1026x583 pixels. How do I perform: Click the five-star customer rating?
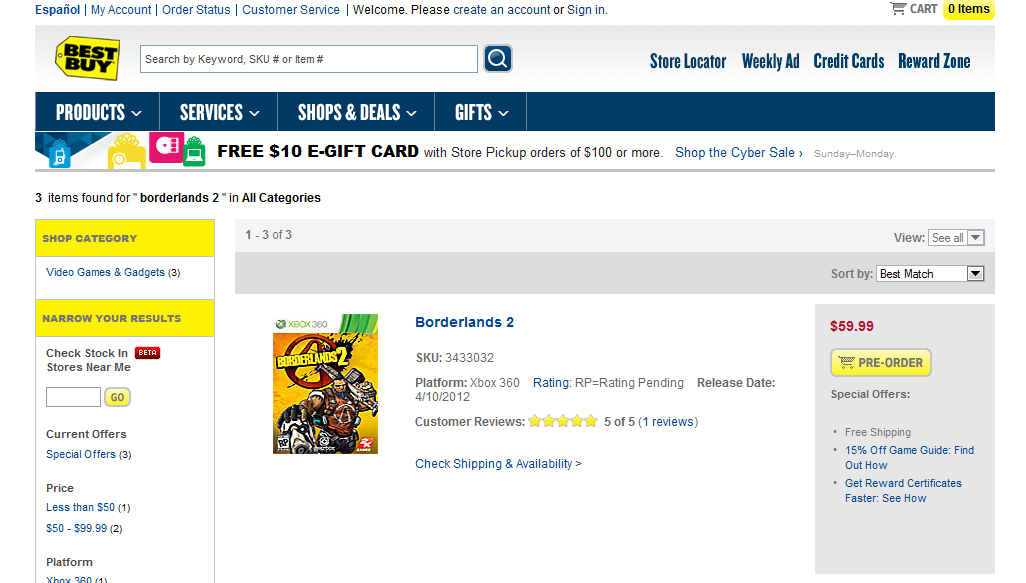563,421
